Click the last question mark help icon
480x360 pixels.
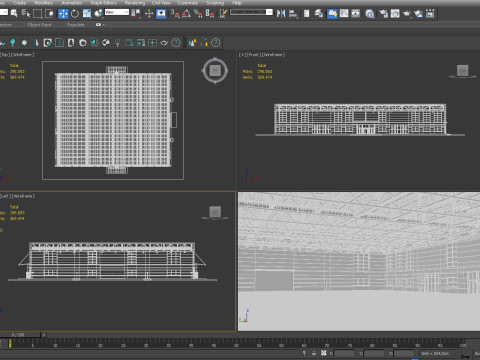tap(216, 43)
